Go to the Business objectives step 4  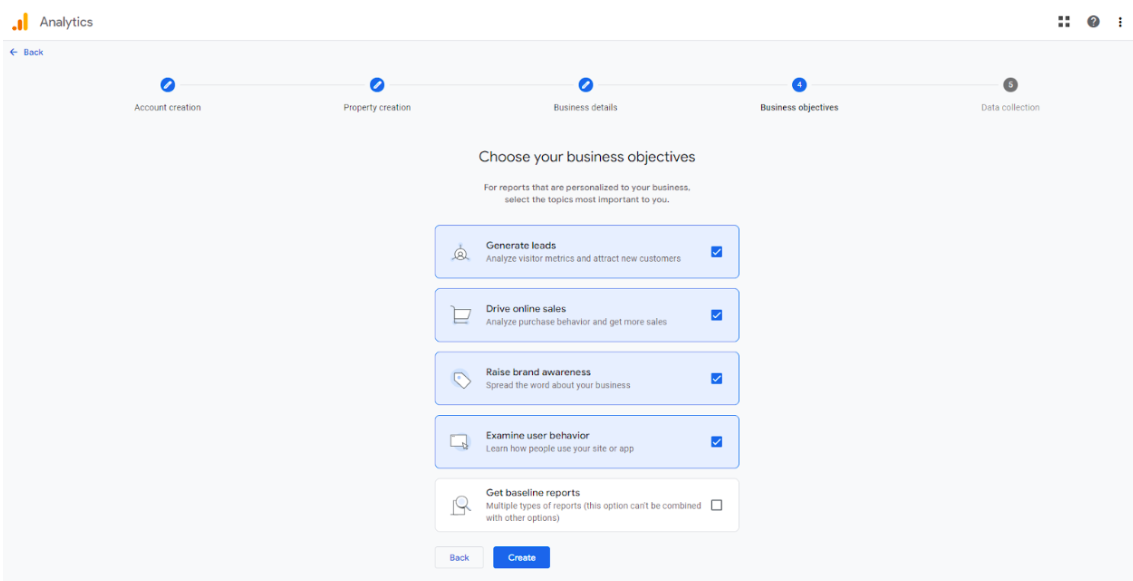[799, 85]
